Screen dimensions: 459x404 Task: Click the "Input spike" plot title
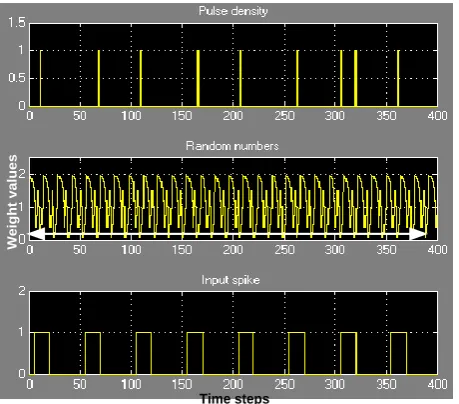click(x=230, y=280)
